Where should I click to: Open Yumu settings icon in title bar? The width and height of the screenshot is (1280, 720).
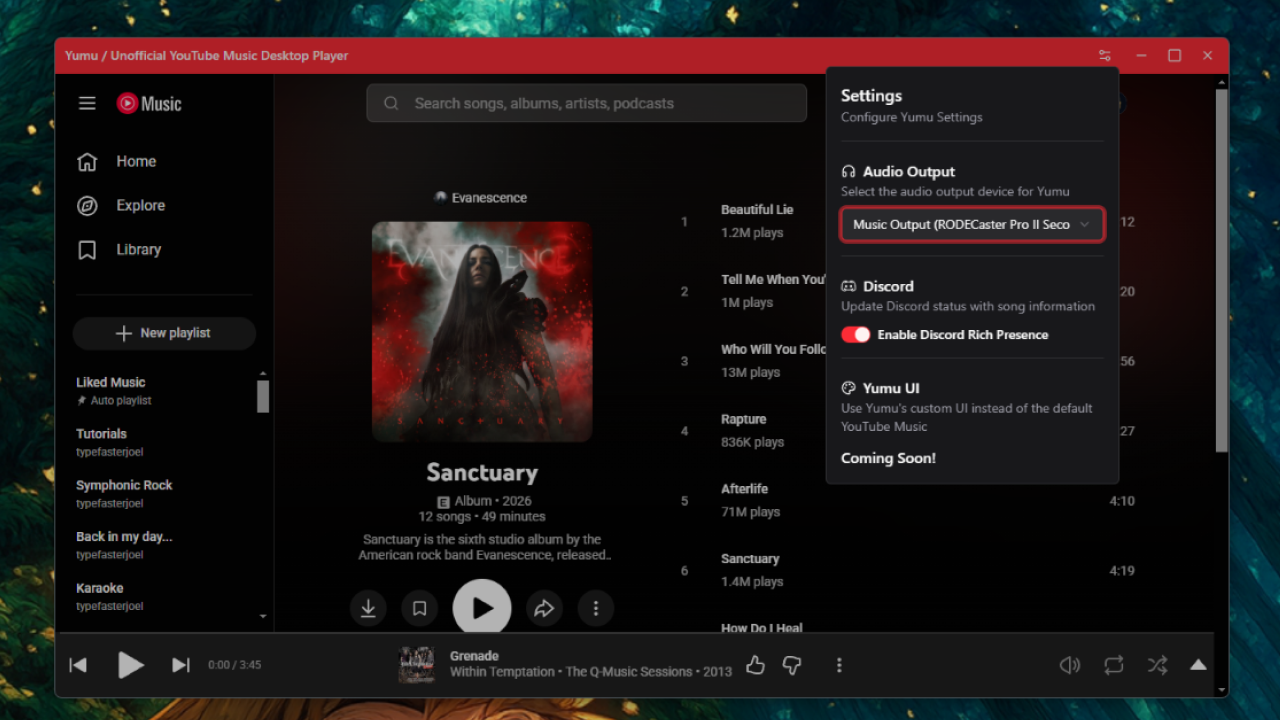[1104, 56]
